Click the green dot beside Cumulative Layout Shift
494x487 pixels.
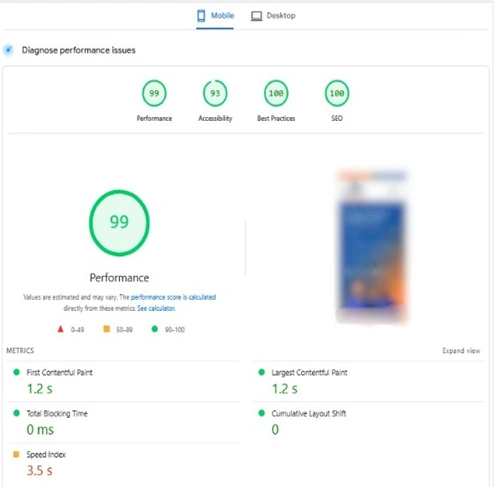(262, 413)
